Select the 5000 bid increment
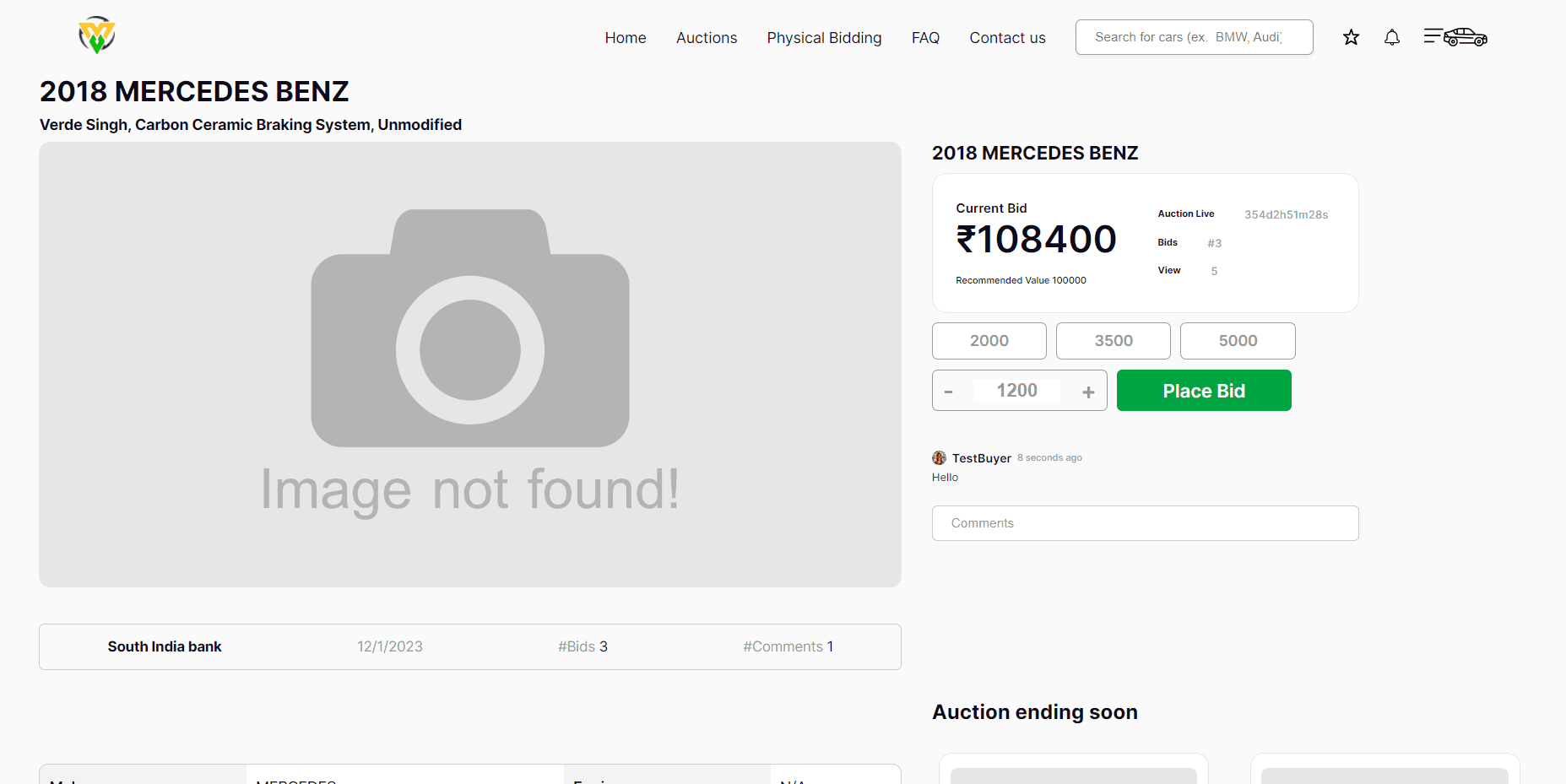This screenshot has width=1566, height=784. coord(1238,341)
